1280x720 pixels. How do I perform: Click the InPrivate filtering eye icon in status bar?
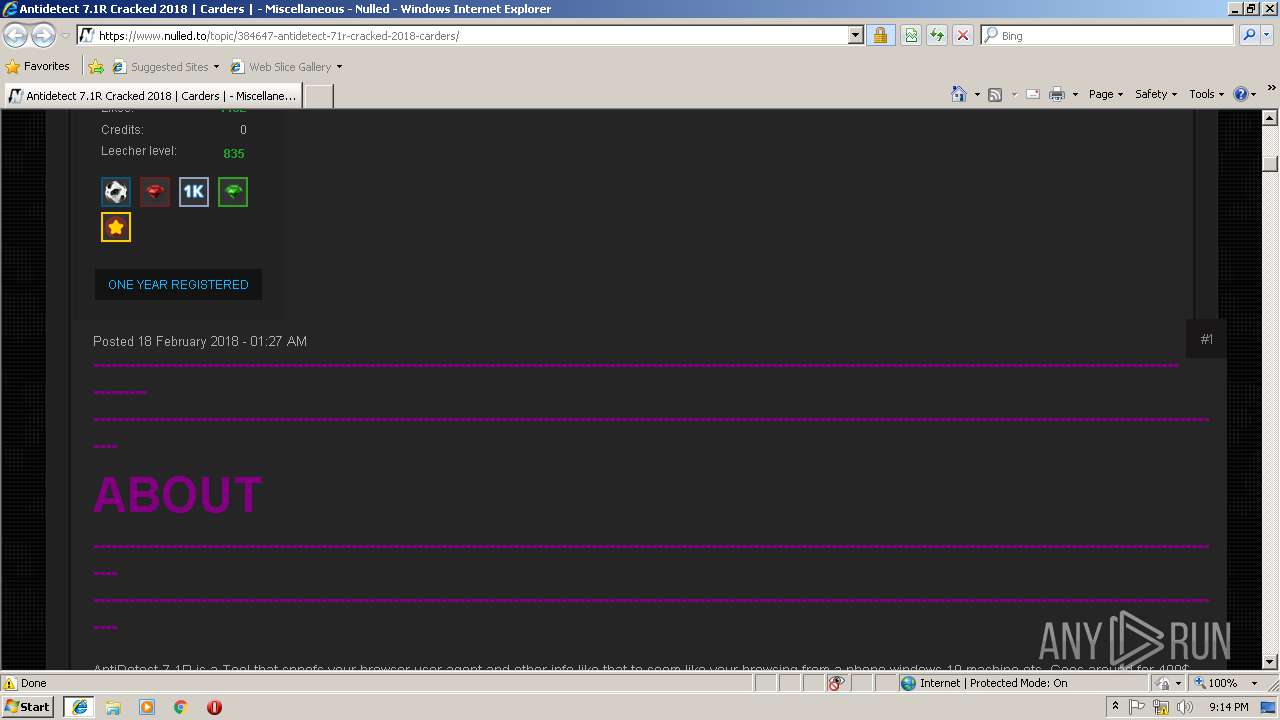click(837, 683)
